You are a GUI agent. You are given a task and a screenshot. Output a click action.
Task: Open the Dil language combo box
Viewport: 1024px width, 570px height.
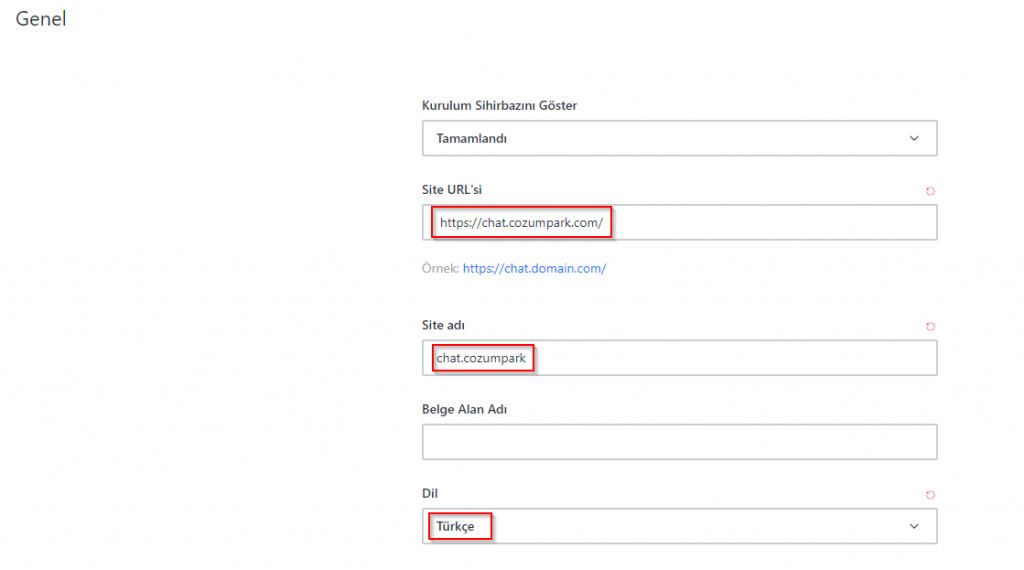[x=679, y=526]
